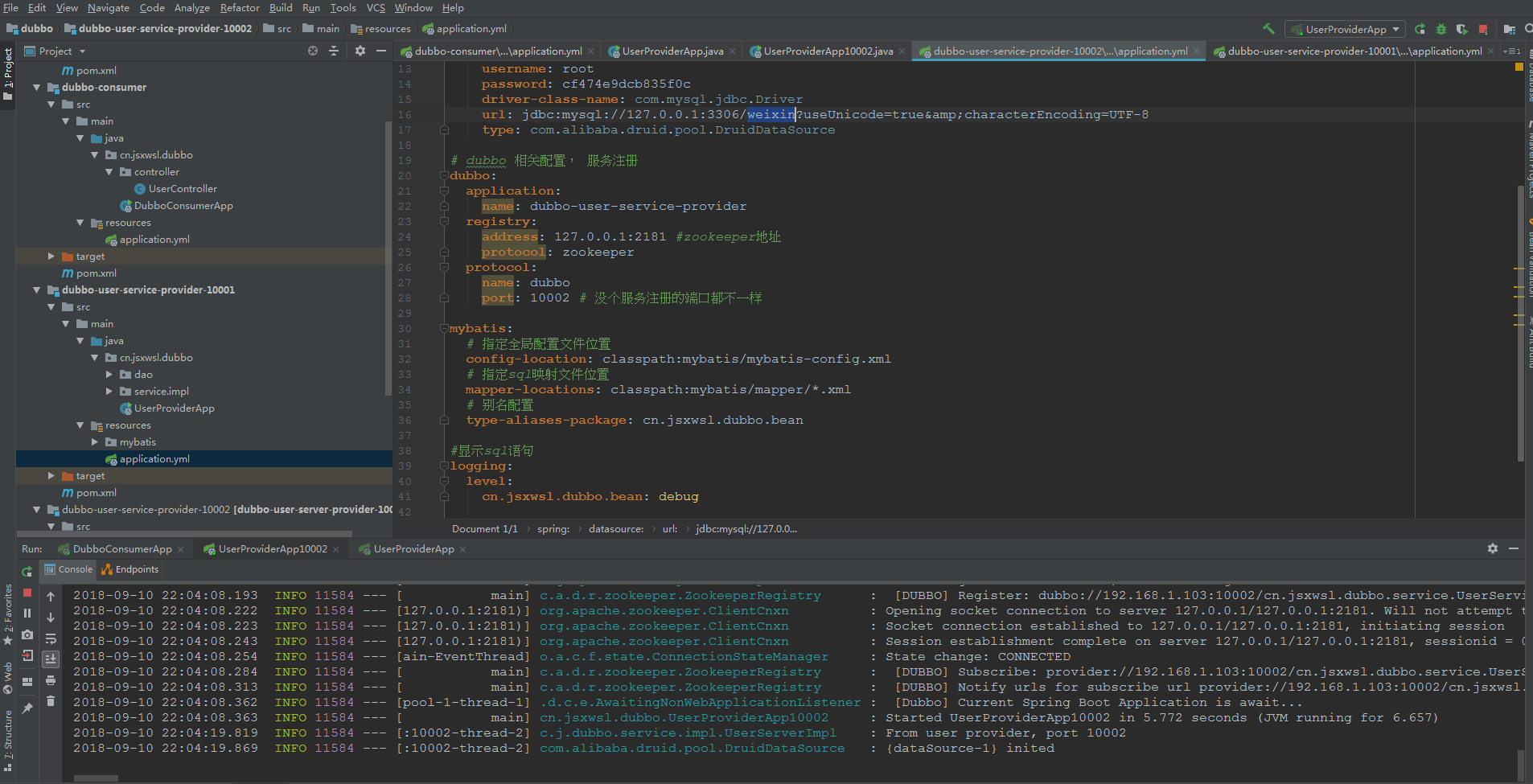
Task: Toggle the Web tool window
Action: tap(8, 678)
